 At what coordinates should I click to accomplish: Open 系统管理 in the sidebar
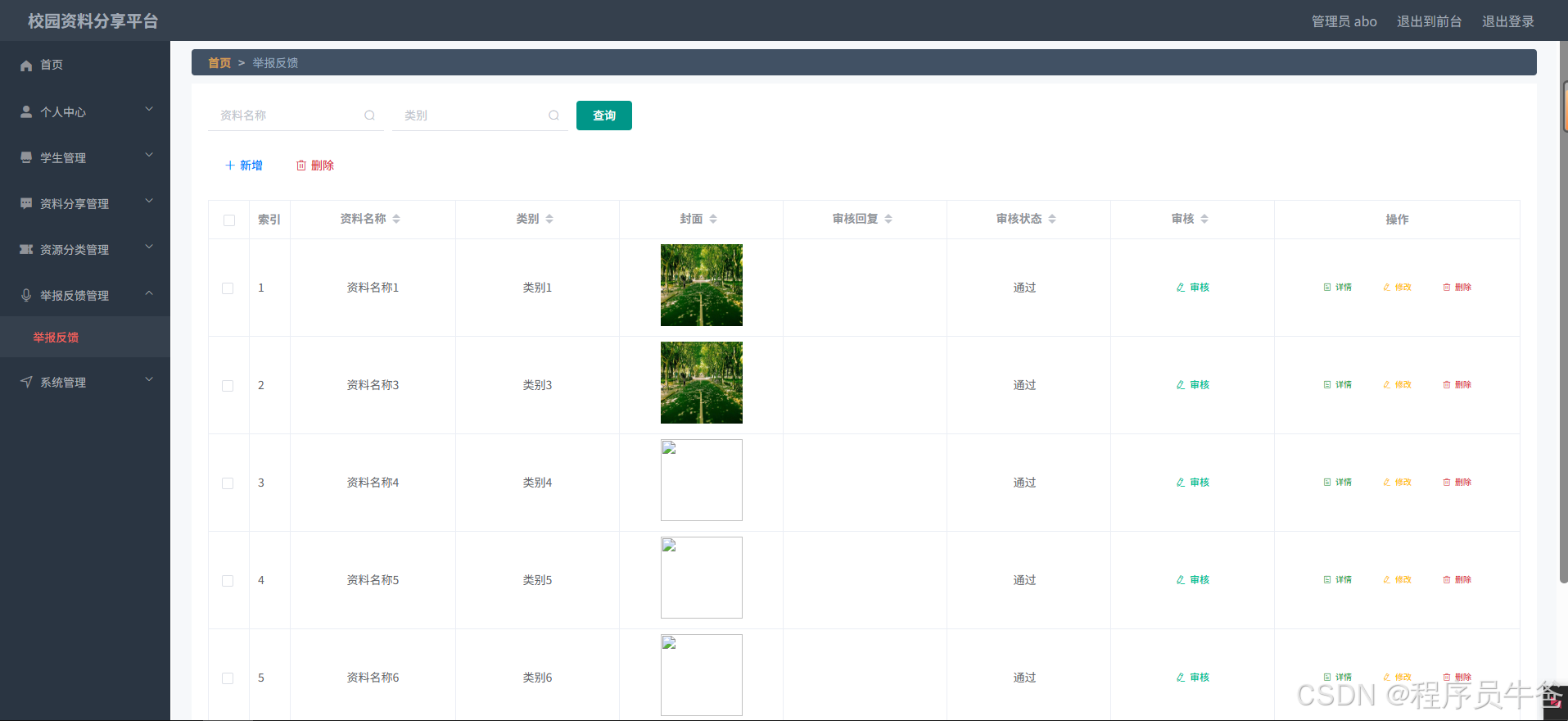pyautogui.click(x=85, y=382)
